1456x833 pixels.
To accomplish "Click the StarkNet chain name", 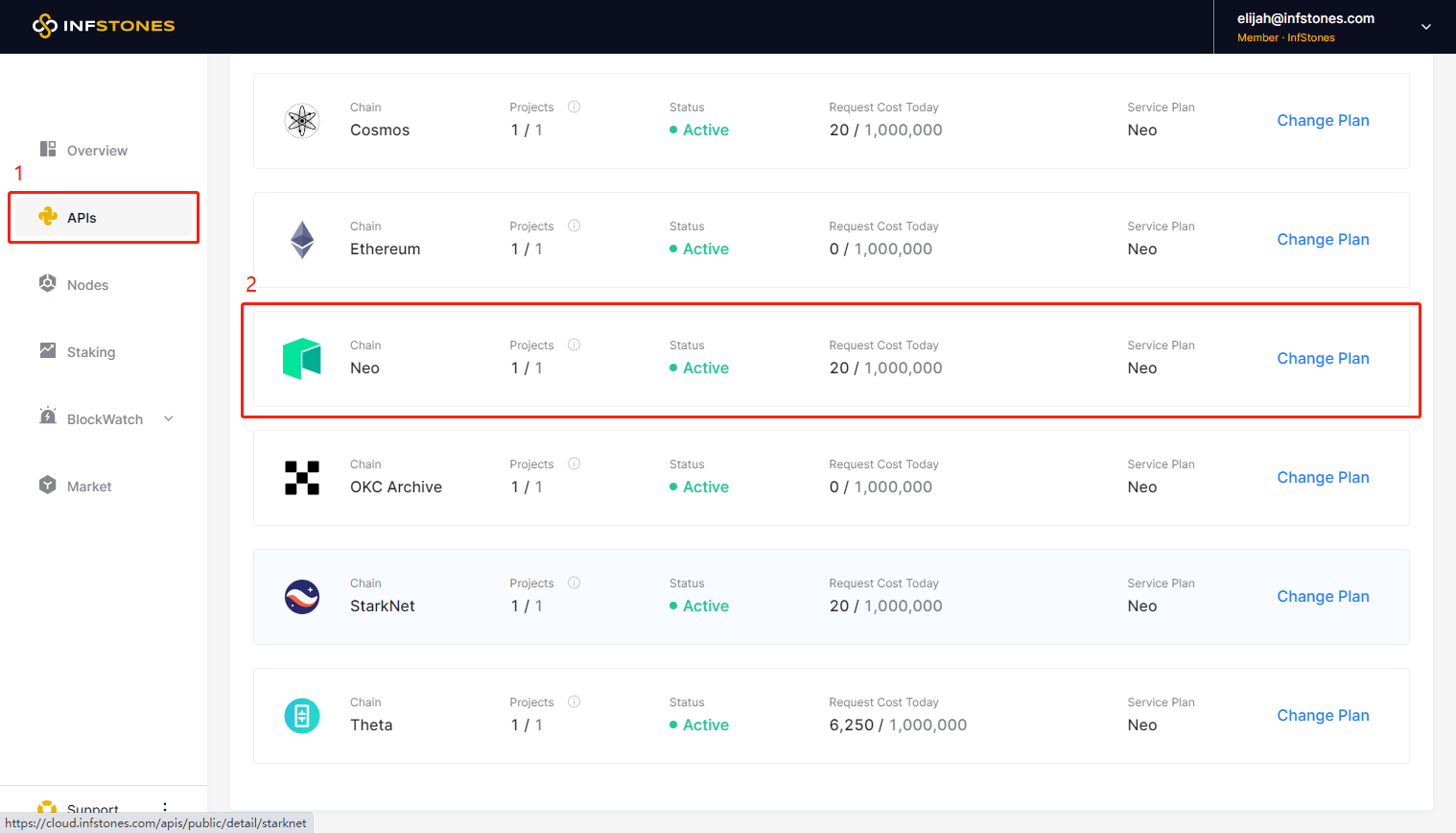I will pos(383,606).
